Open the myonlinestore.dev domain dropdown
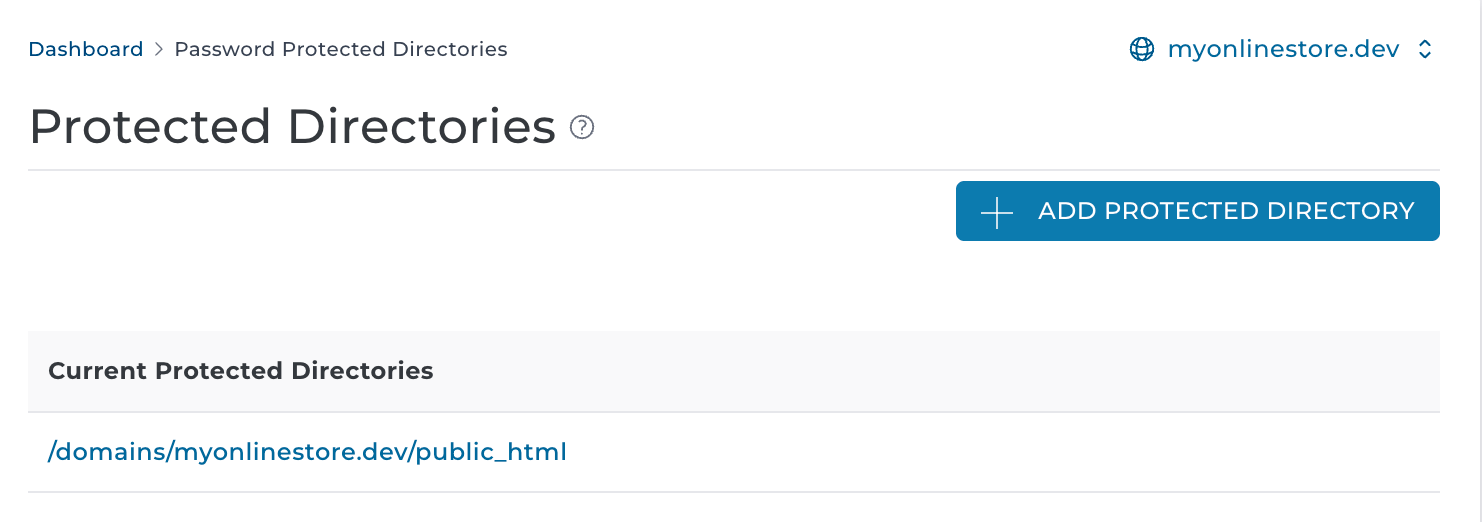Screen dimensions: 1482x522 1283,49
